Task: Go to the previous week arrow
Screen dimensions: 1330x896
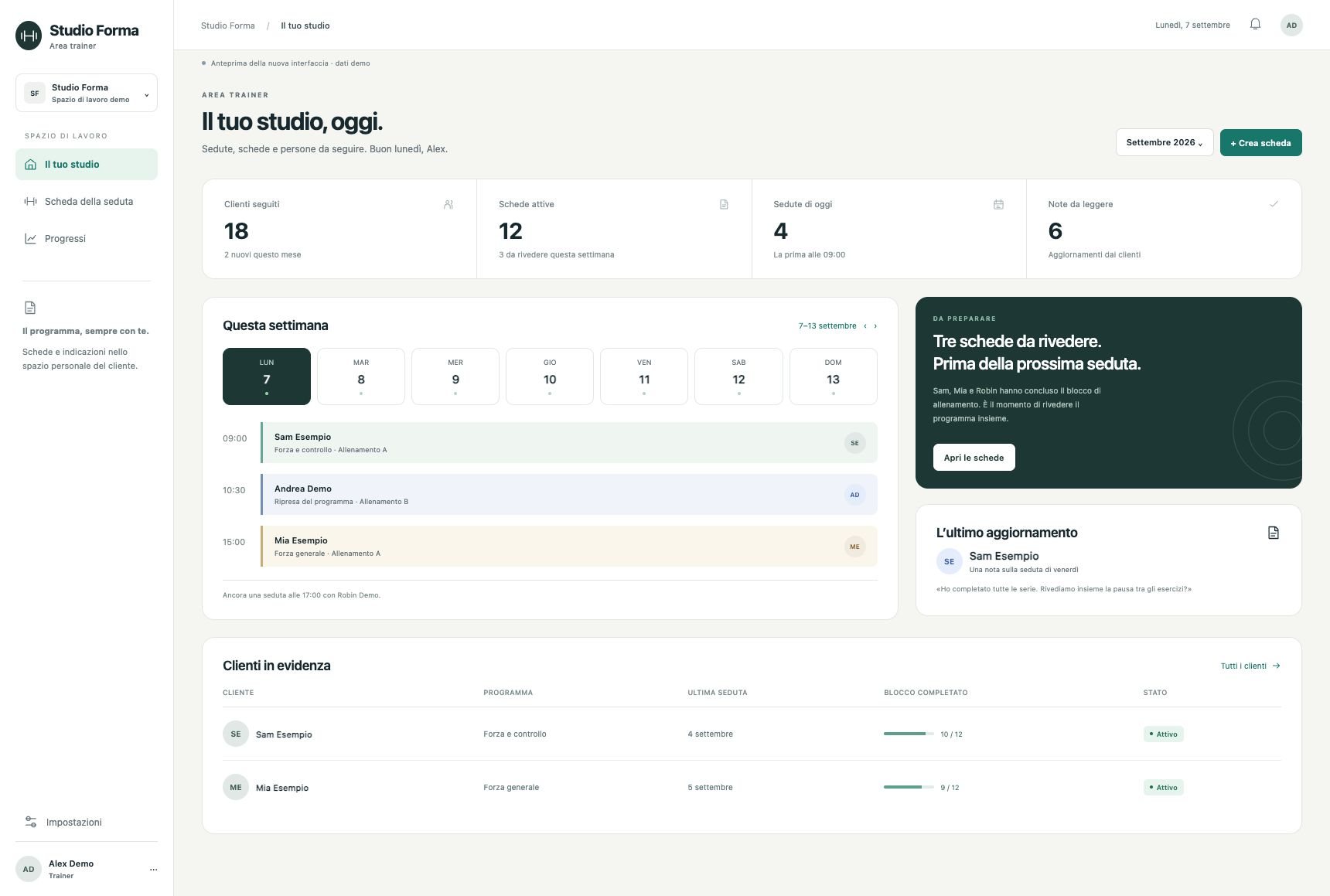Action: pyautogui.click(x=865, y=326)
